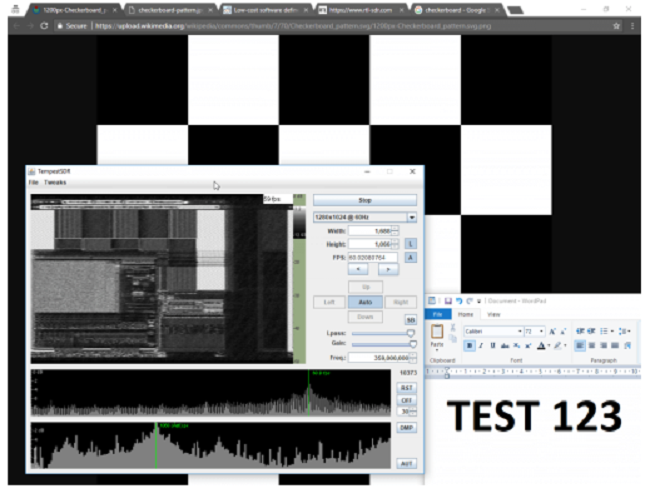Screen dimensions: 650x493
Task: Open the Tweaks menu in TempestSDR
Action: (x=55, y=183)
